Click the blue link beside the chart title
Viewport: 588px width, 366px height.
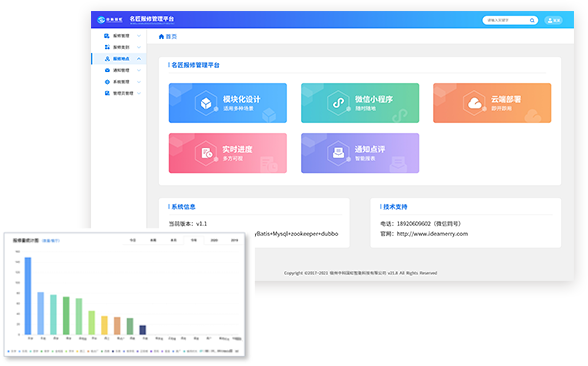[51, 240]
